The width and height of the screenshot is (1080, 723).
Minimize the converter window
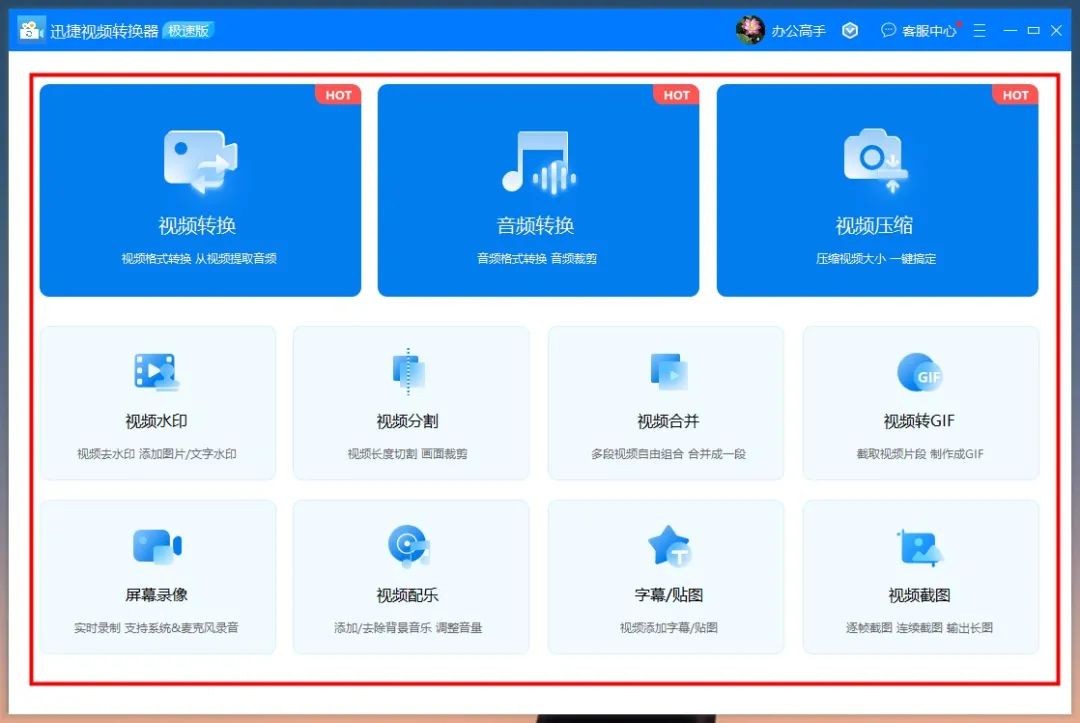(x=1010, y=30)
